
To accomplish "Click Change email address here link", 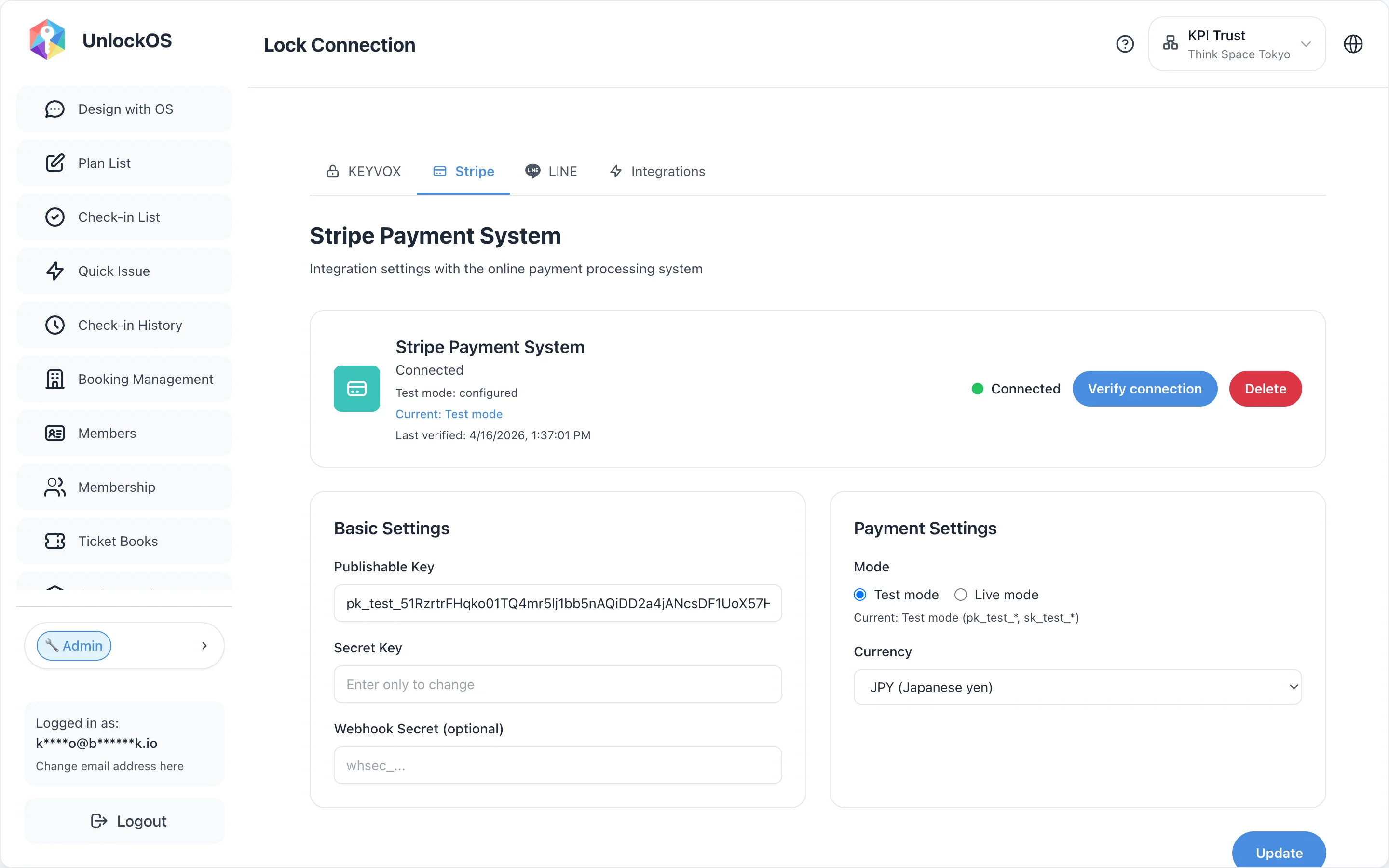I will click(109, 766).
